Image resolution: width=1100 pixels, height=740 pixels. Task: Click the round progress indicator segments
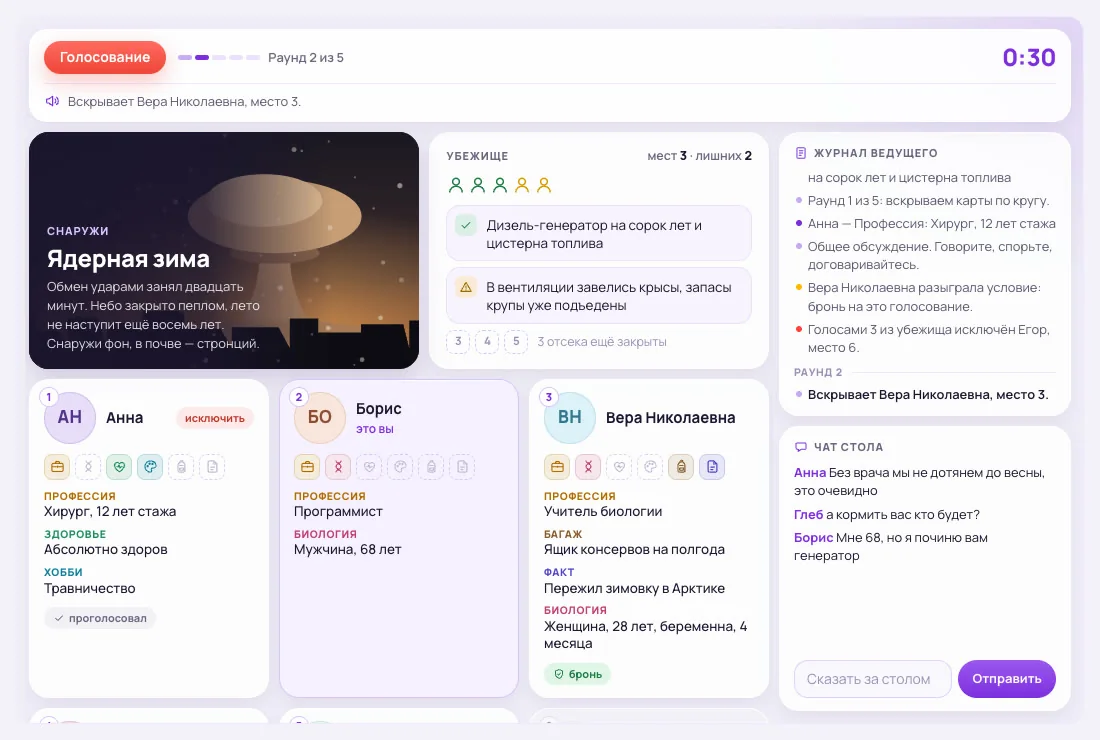pos(219,58)
